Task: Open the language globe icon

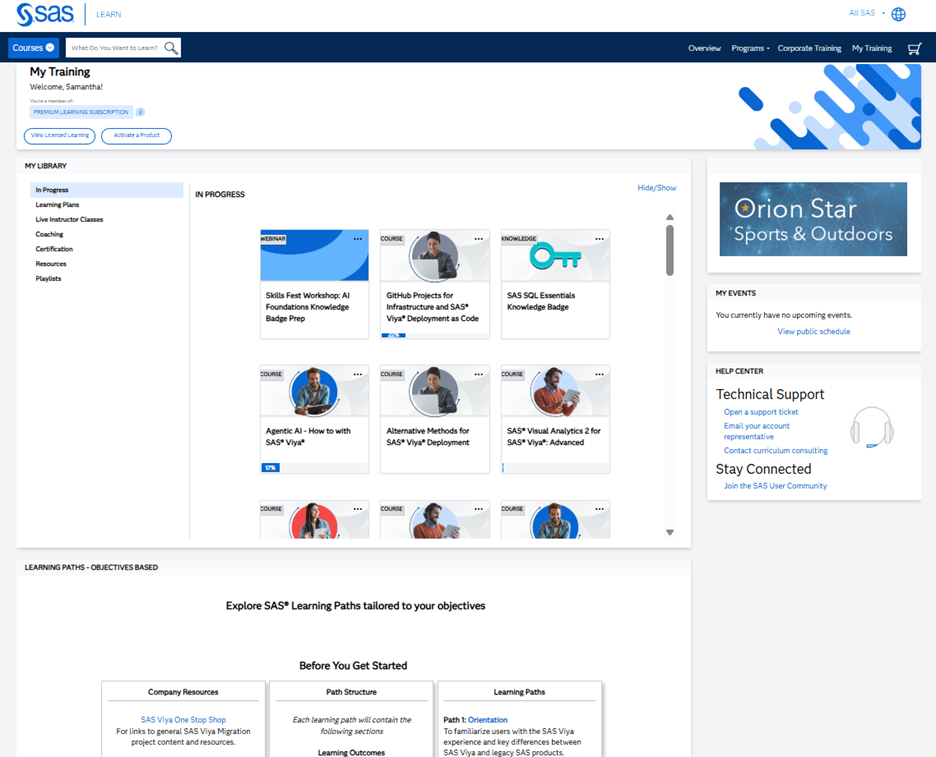Action: [x=898, y=14]
